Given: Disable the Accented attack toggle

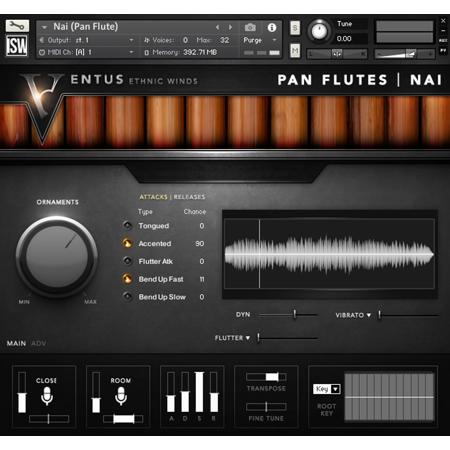Looking at the screenshot, I should [127, 243].
